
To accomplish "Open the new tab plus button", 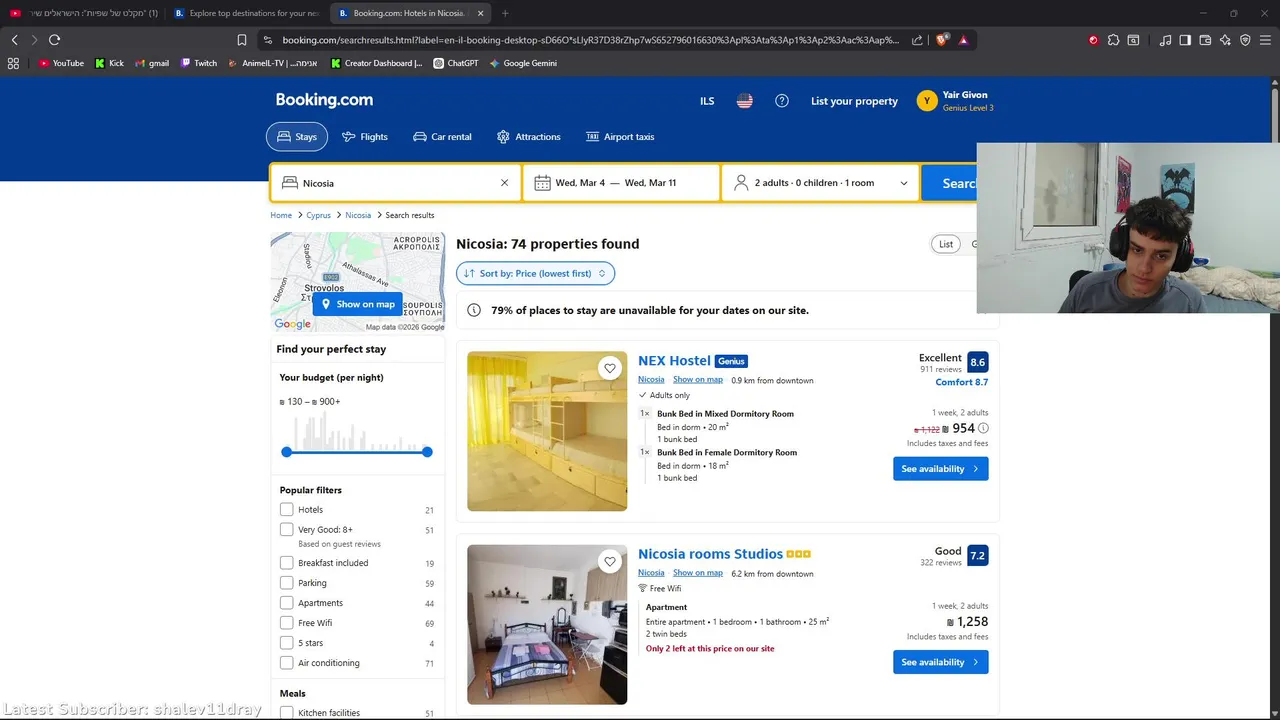I will pos(505,13).
